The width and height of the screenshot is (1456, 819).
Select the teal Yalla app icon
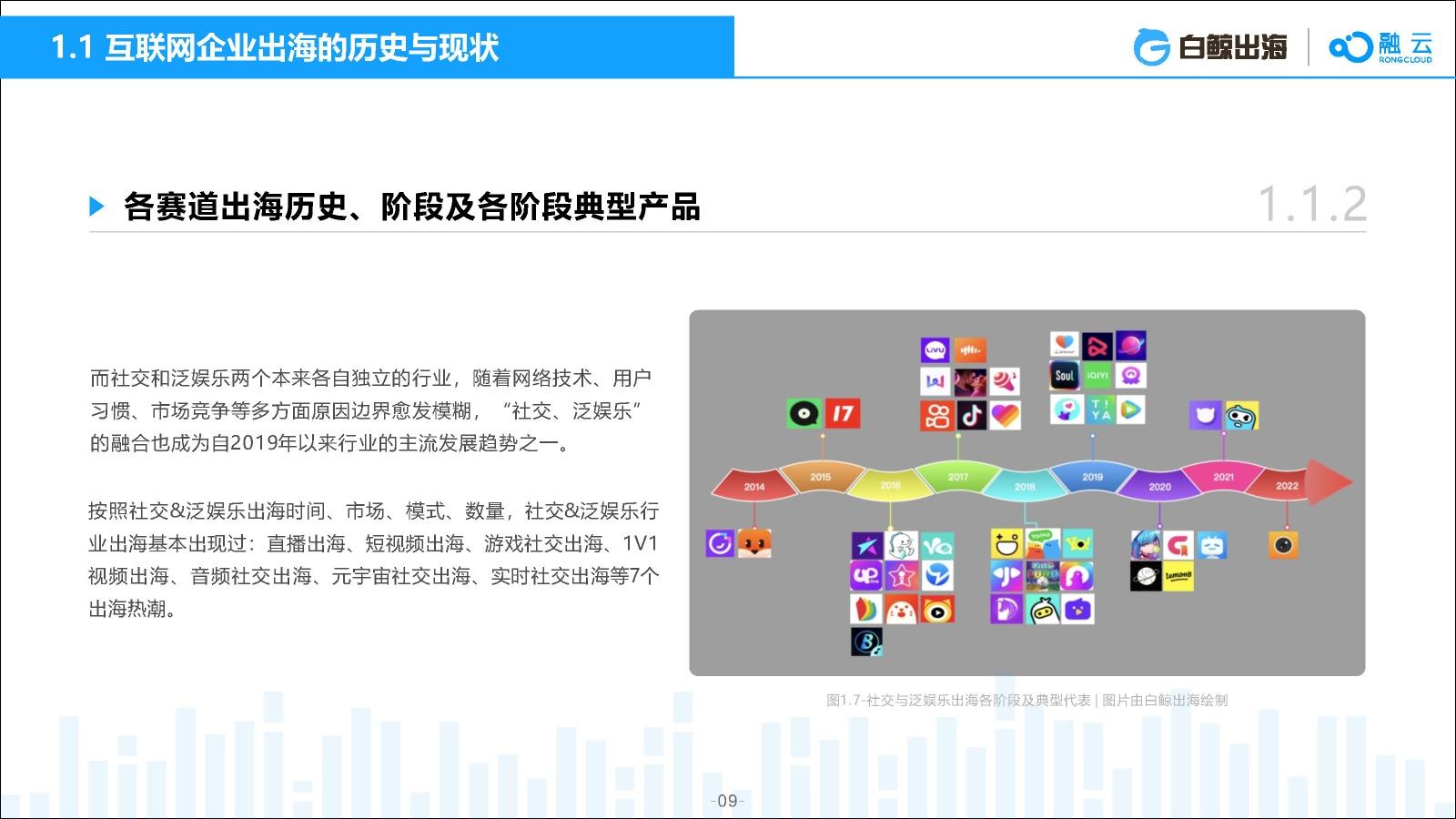tap(936, 544)
